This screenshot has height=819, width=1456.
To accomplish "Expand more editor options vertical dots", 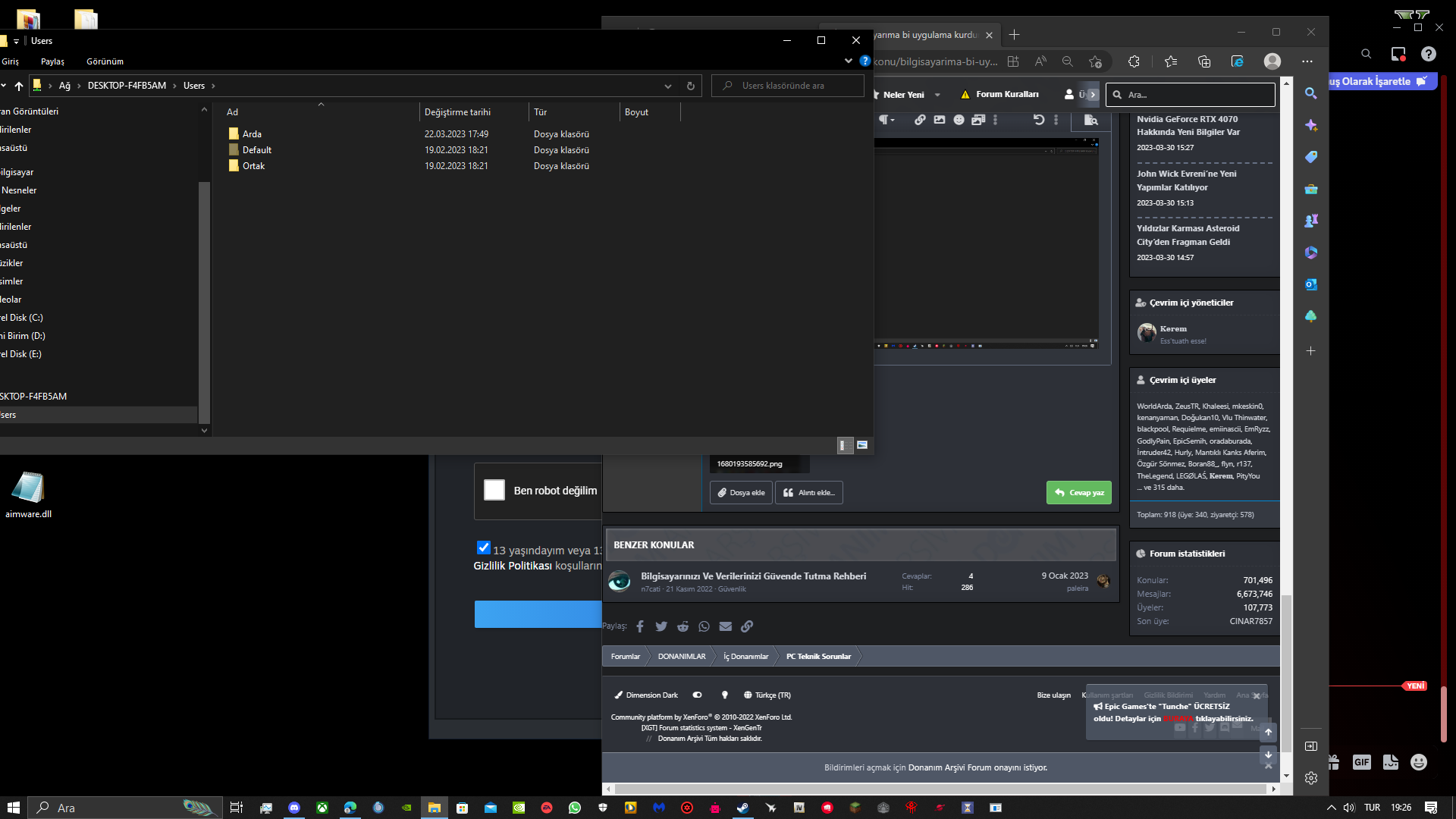I will tap(996, 120).
